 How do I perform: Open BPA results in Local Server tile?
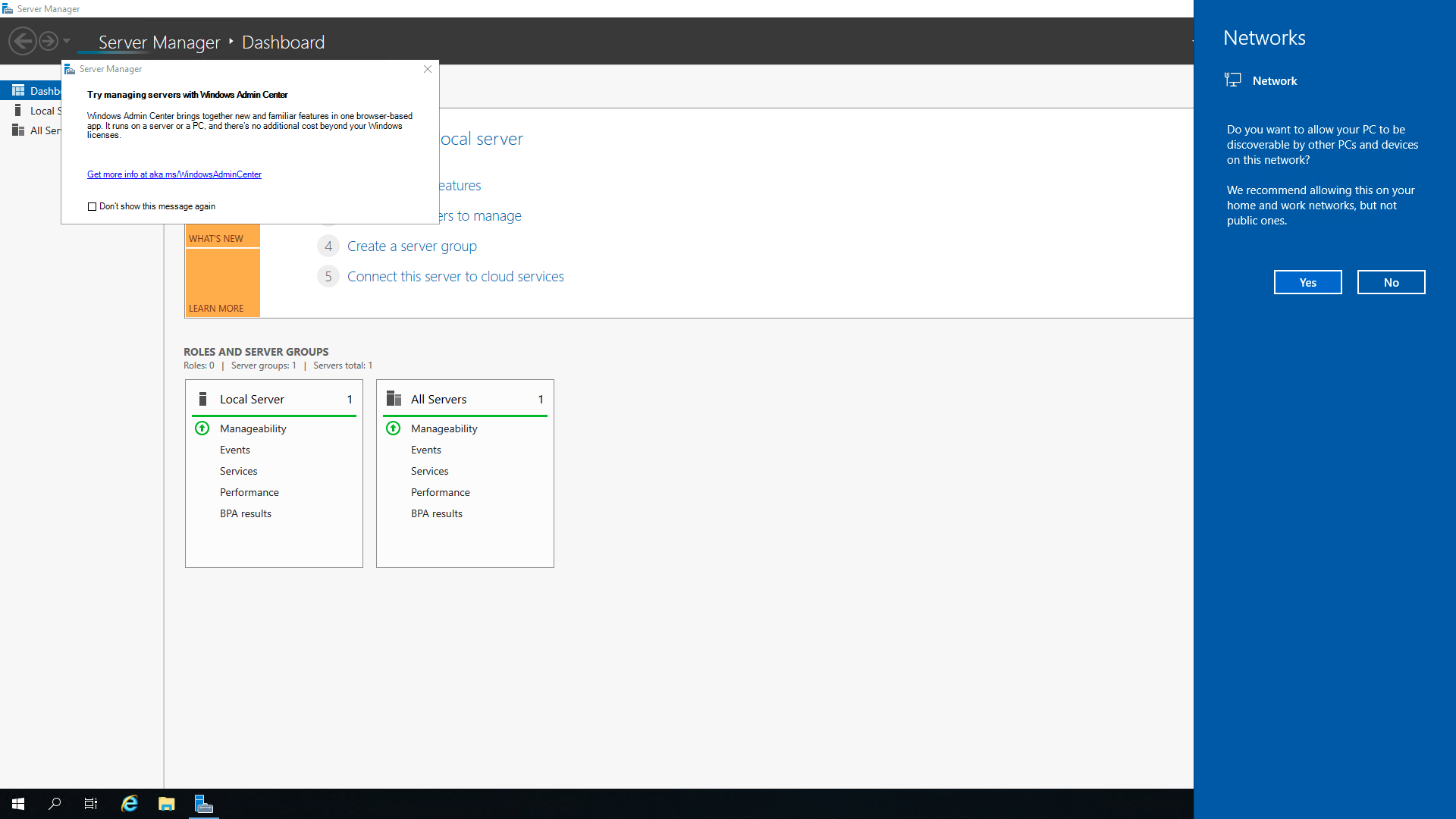pyautogui.click(x=246, y=513)
